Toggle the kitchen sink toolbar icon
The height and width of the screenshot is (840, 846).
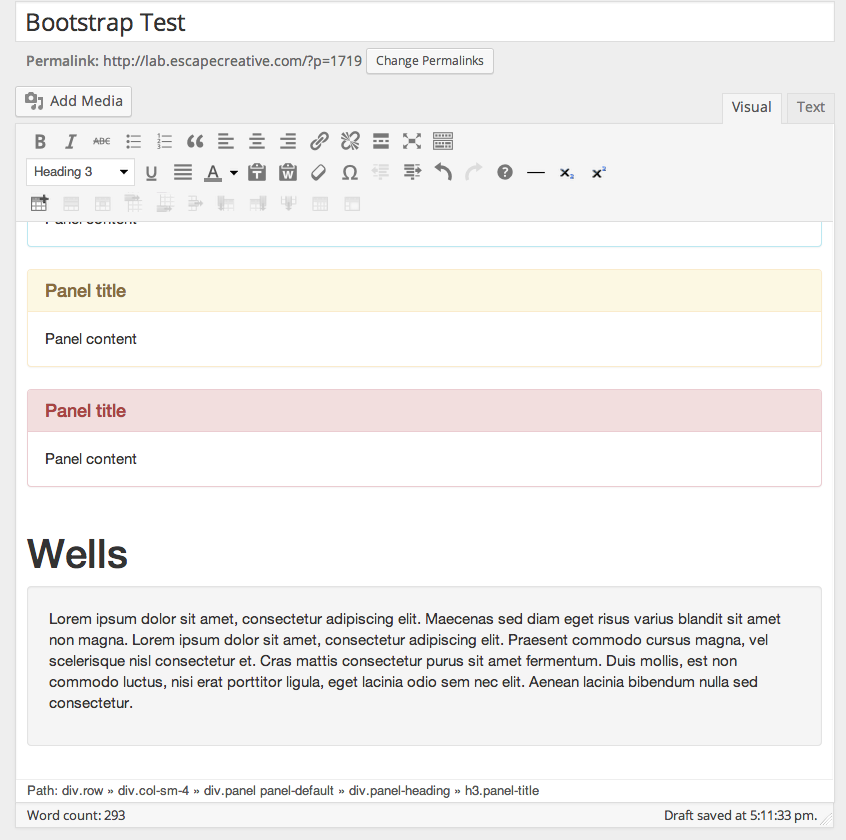tap(443, 141)
